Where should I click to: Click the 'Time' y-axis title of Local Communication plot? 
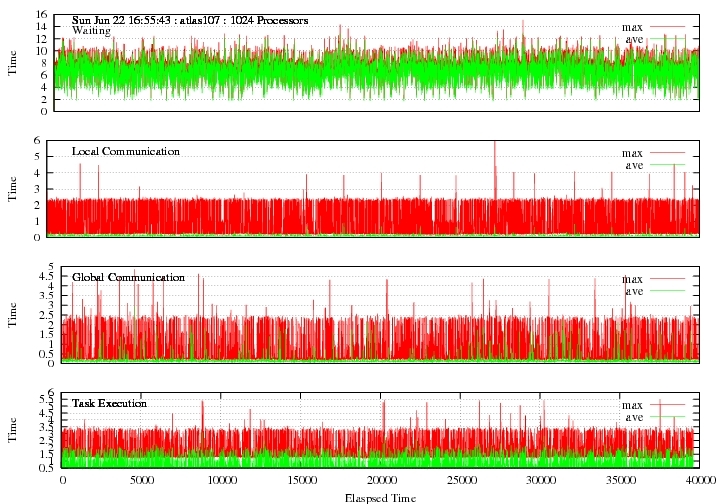click(x=12, y=189)
